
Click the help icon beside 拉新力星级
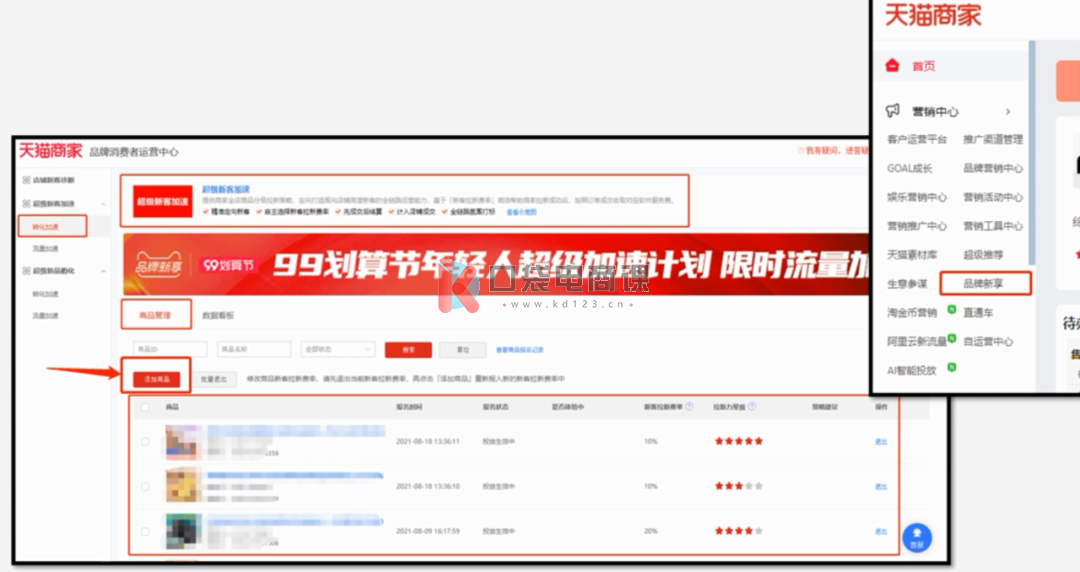click(x=751, y=407)
